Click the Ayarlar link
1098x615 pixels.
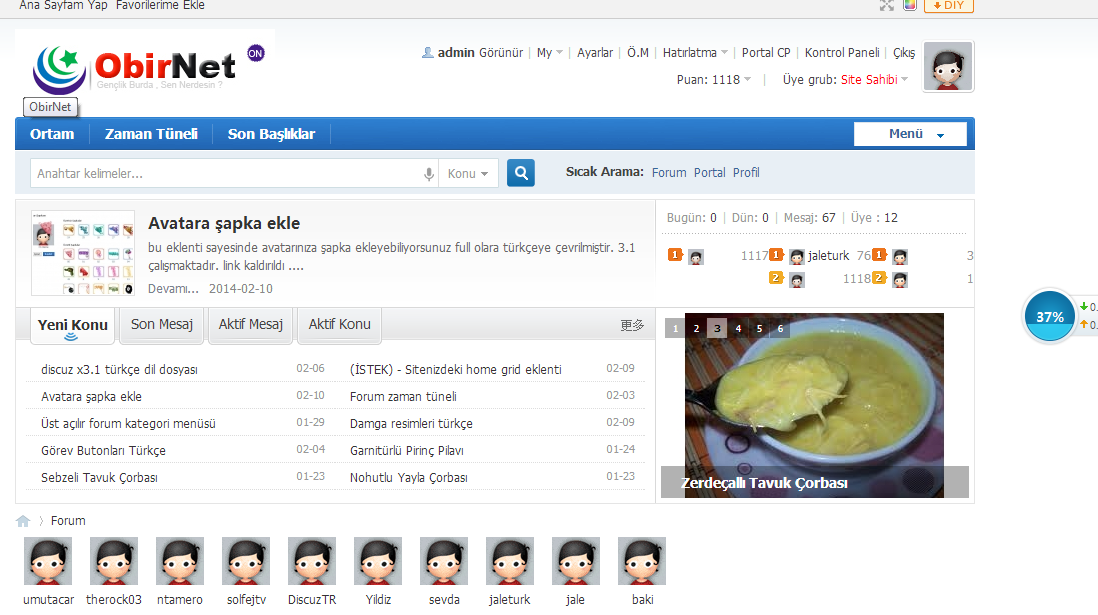pyautogui.click(x=595, y=53)
